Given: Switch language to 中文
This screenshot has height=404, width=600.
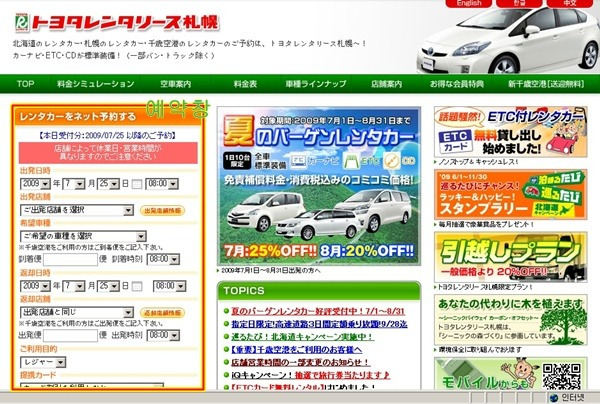Looking at the screenshot, I should pyautogui.click(x=570, y=3).
